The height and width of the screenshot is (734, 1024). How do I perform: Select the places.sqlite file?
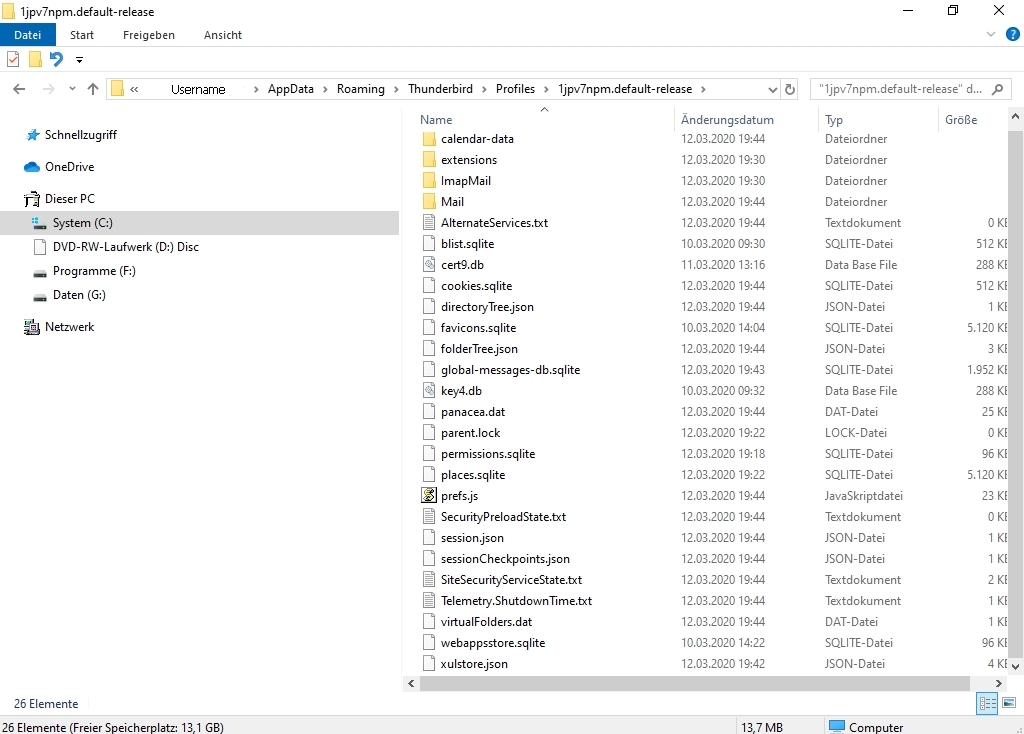click(x=473, y=475)
